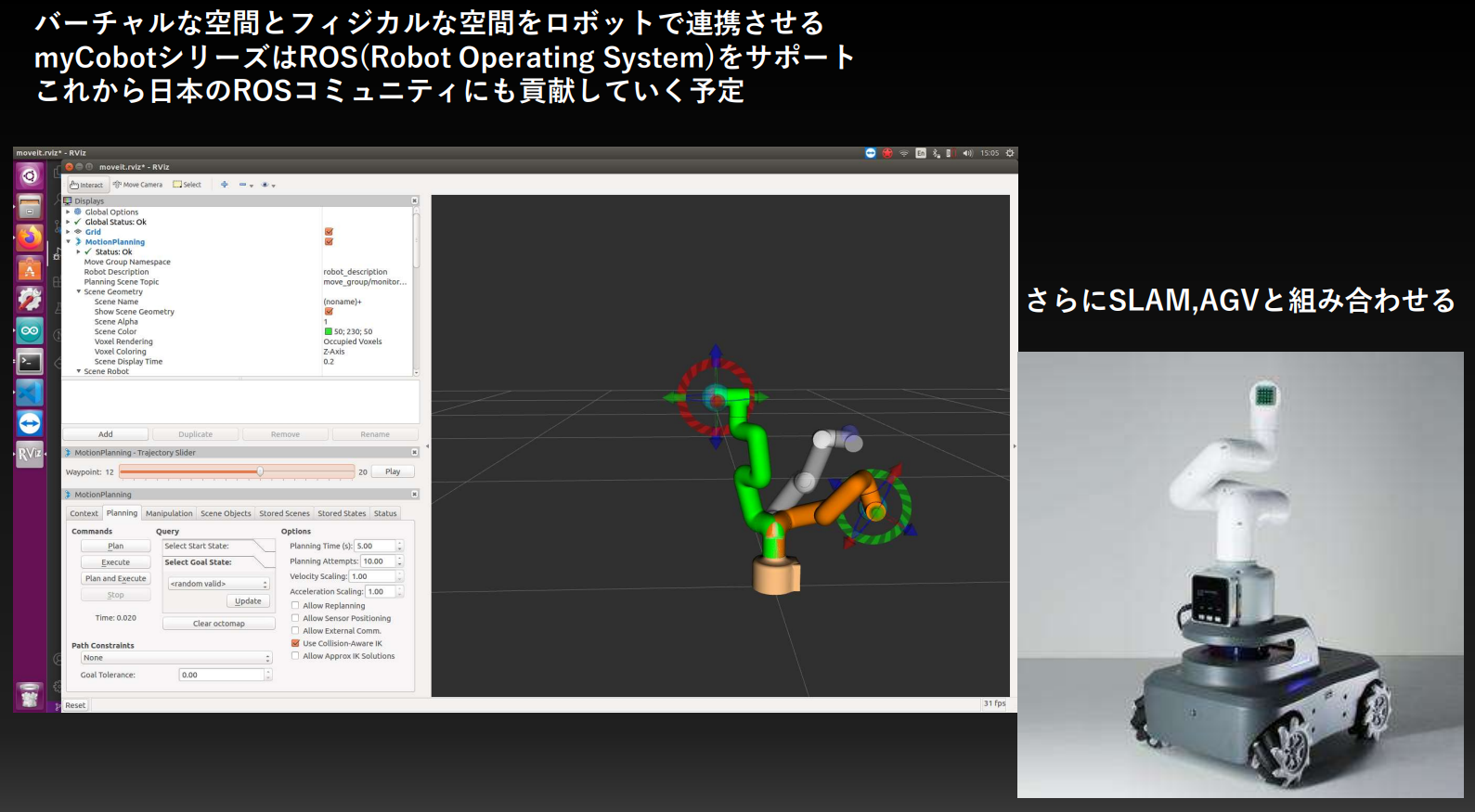The height and width of the screenshot is (812, 1475).
Task: Open the En keyboard language indicator
Action: [x=921, y=153]
